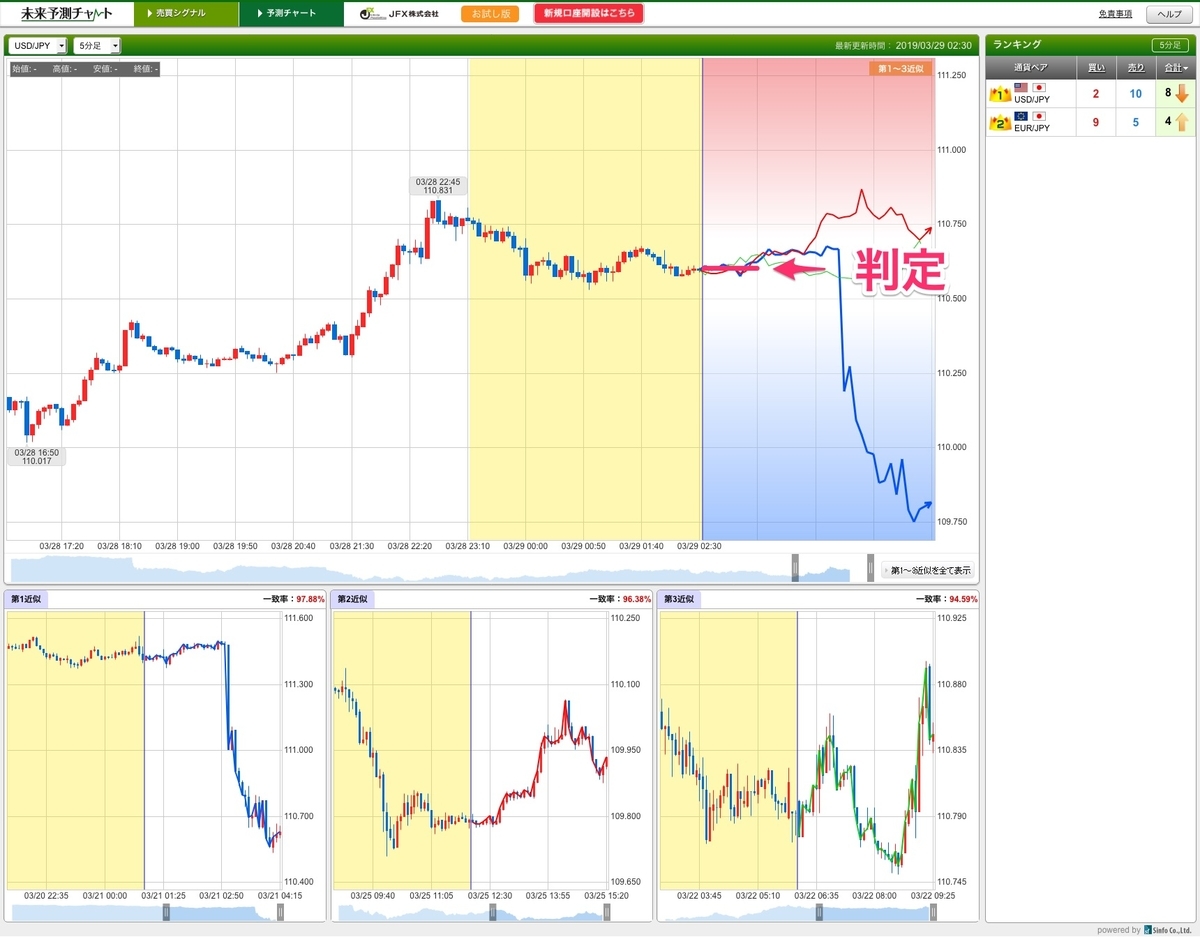Switch to the 予測チャート tab
This screenshot has width=1200, height=937.
click(291, 14)
